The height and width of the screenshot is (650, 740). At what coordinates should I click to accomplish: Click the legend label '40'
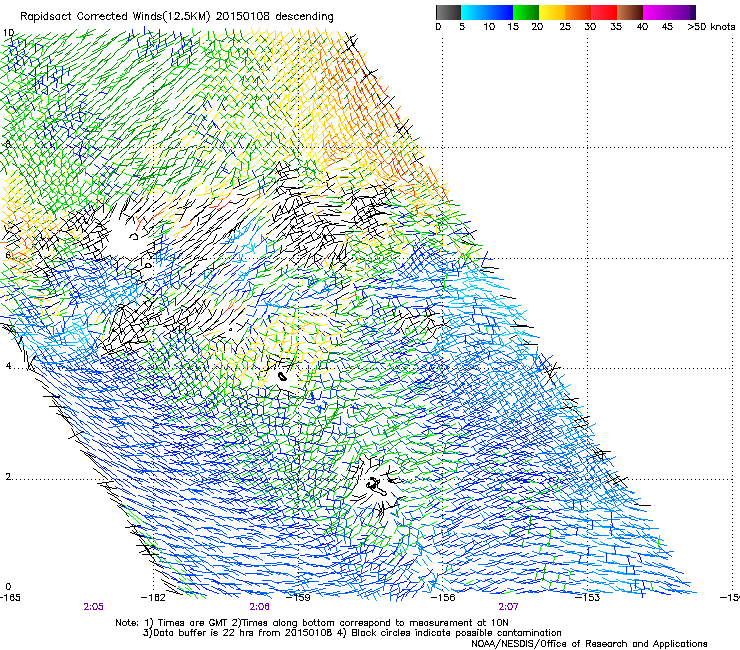tap(642, 27)
